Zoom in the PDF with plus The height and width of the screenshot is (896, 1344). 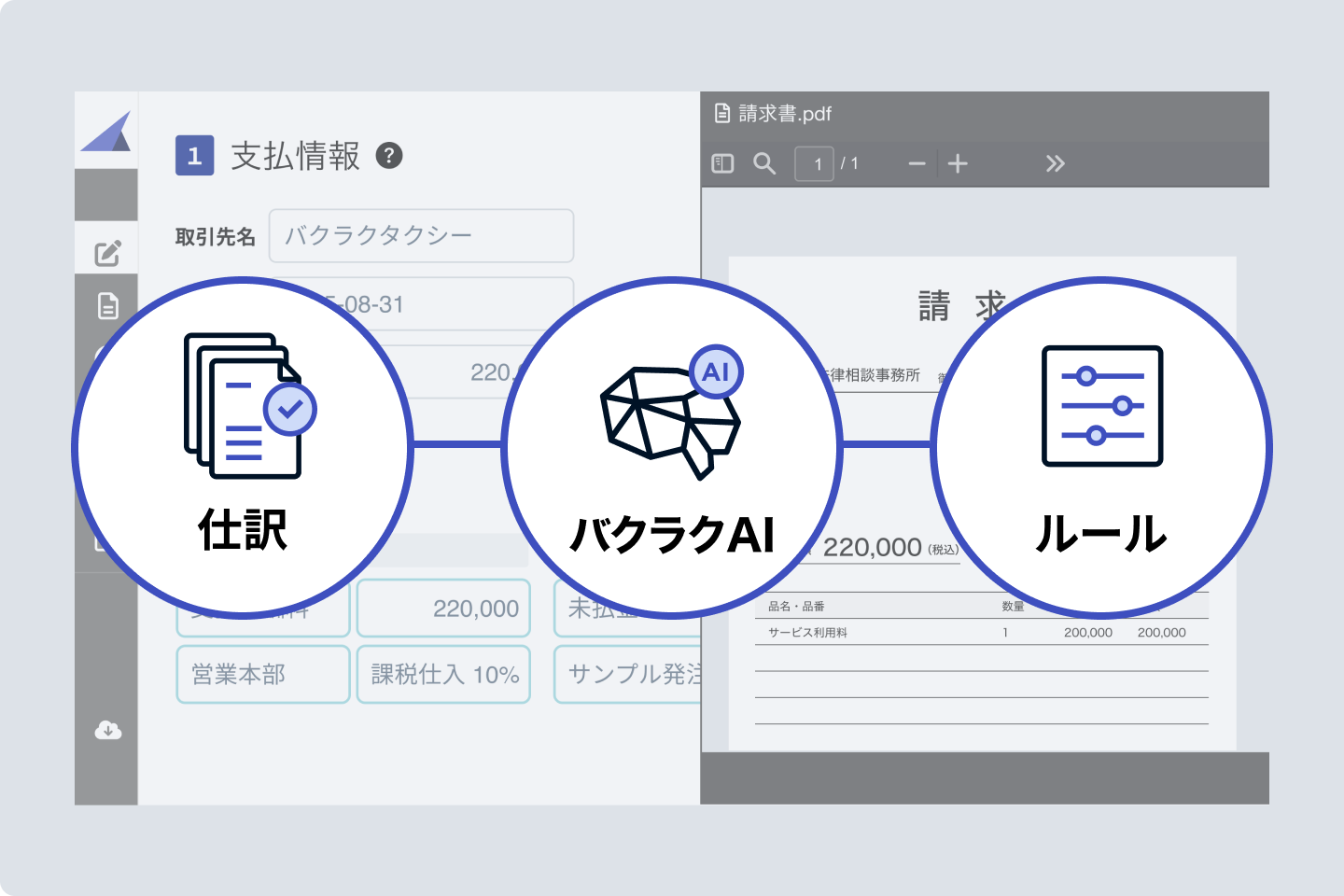958,164
